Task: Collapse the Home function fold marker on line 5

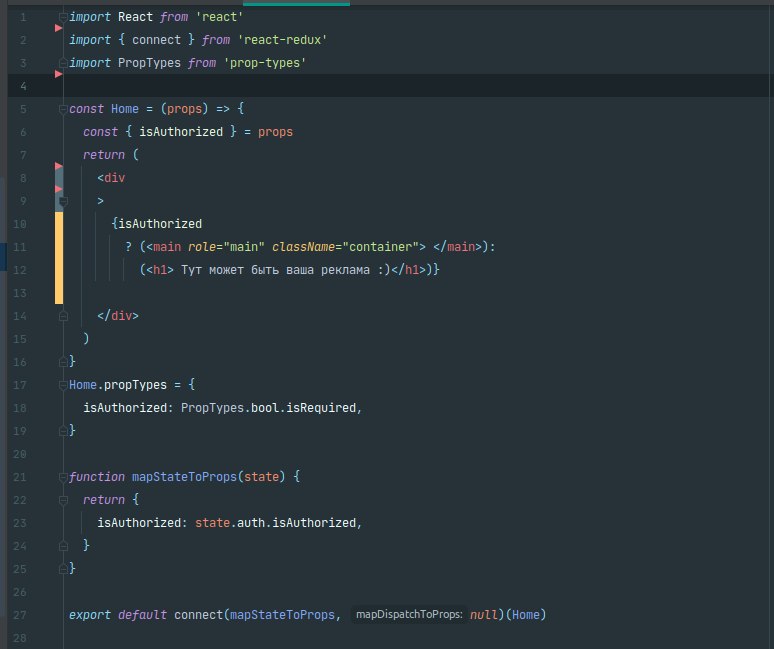Action: click(x=63, y=109)
